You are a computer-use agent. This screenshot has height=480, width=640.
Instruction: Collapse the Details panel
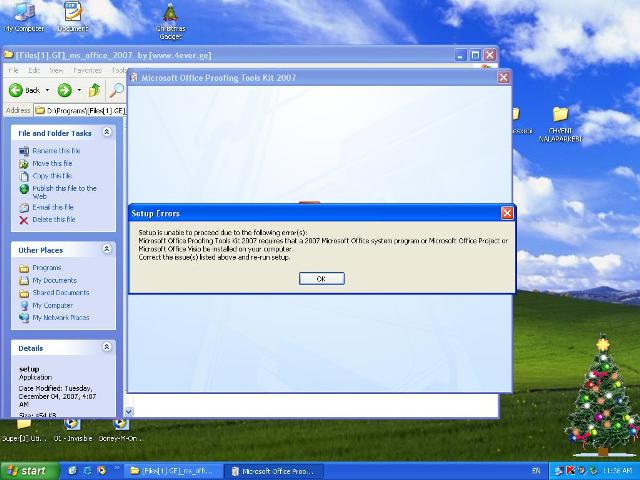[x=107, y=347]
